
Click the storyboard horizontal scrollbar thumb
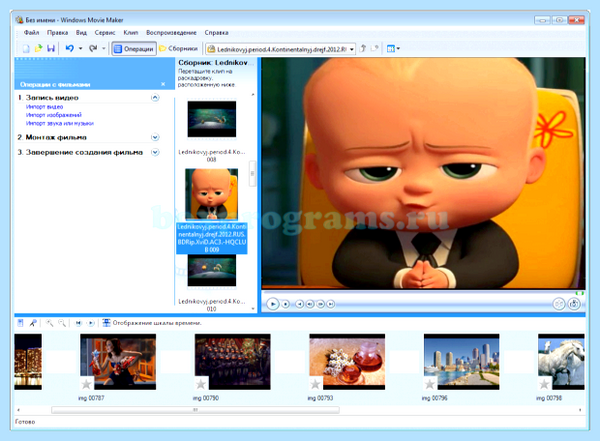(x=195, y=410)
